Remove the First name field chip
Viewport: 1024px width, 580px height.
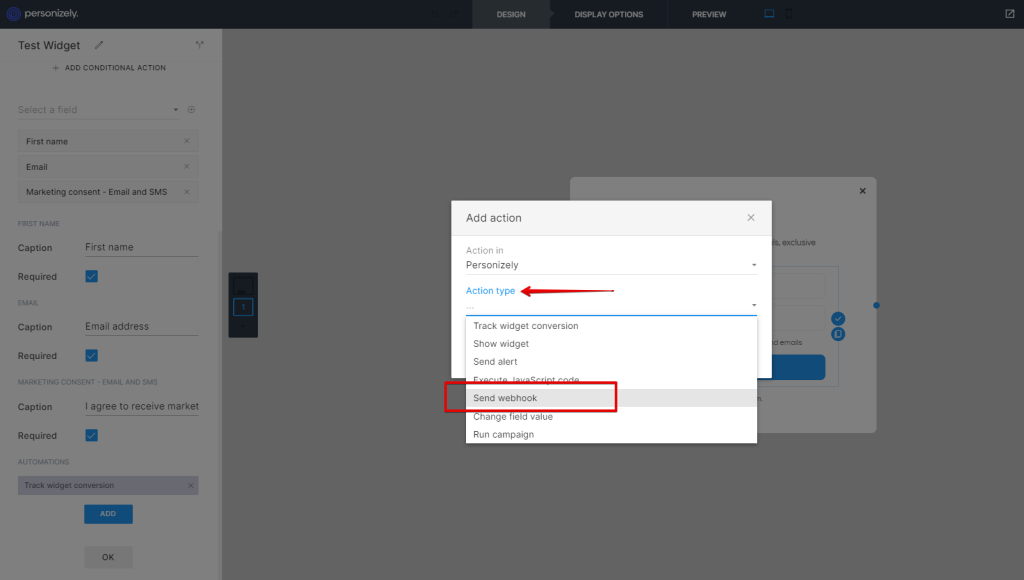point(187,141)
